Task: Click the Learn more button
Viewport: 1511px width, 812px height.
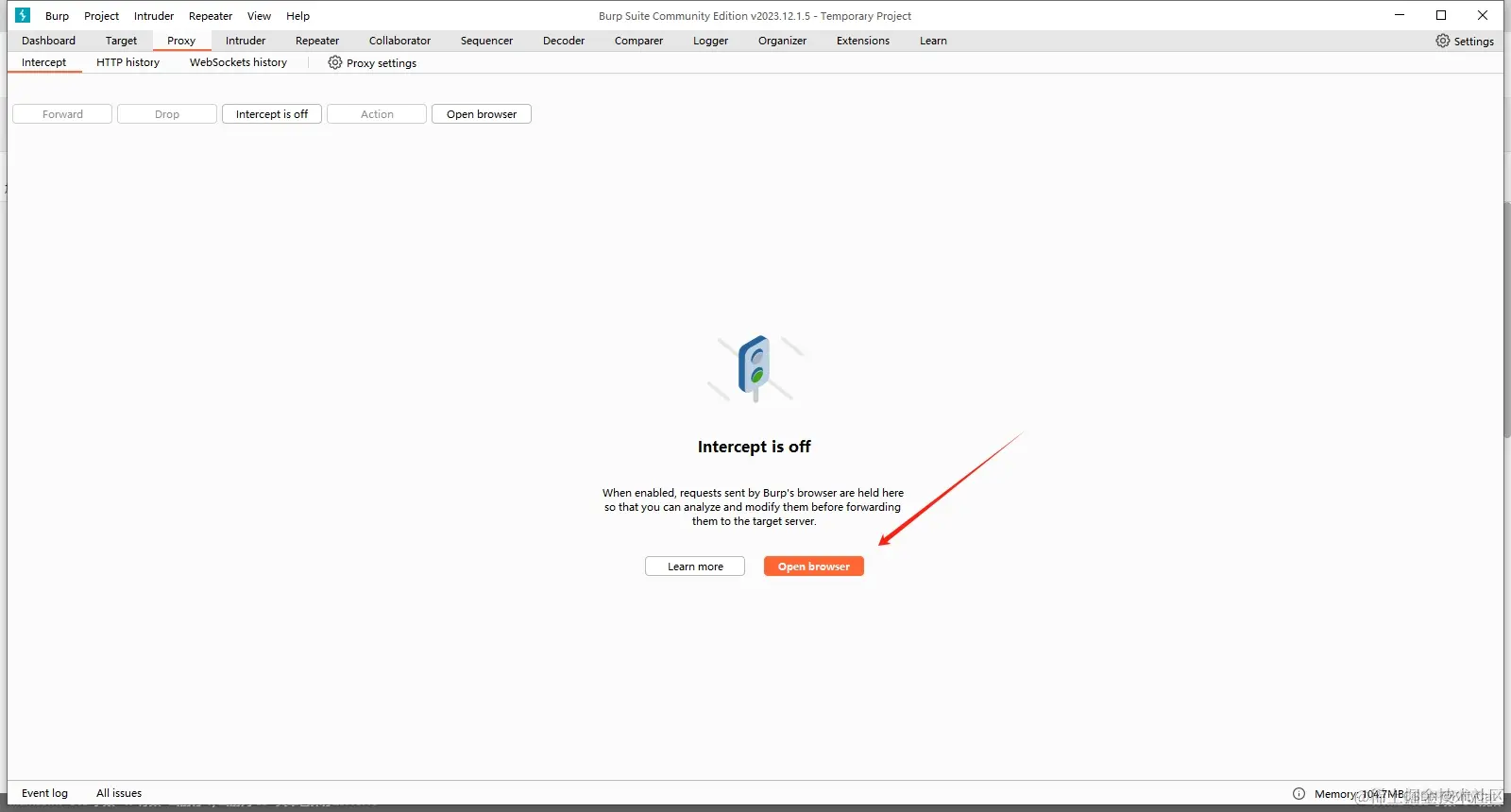Action: (695, 567)
